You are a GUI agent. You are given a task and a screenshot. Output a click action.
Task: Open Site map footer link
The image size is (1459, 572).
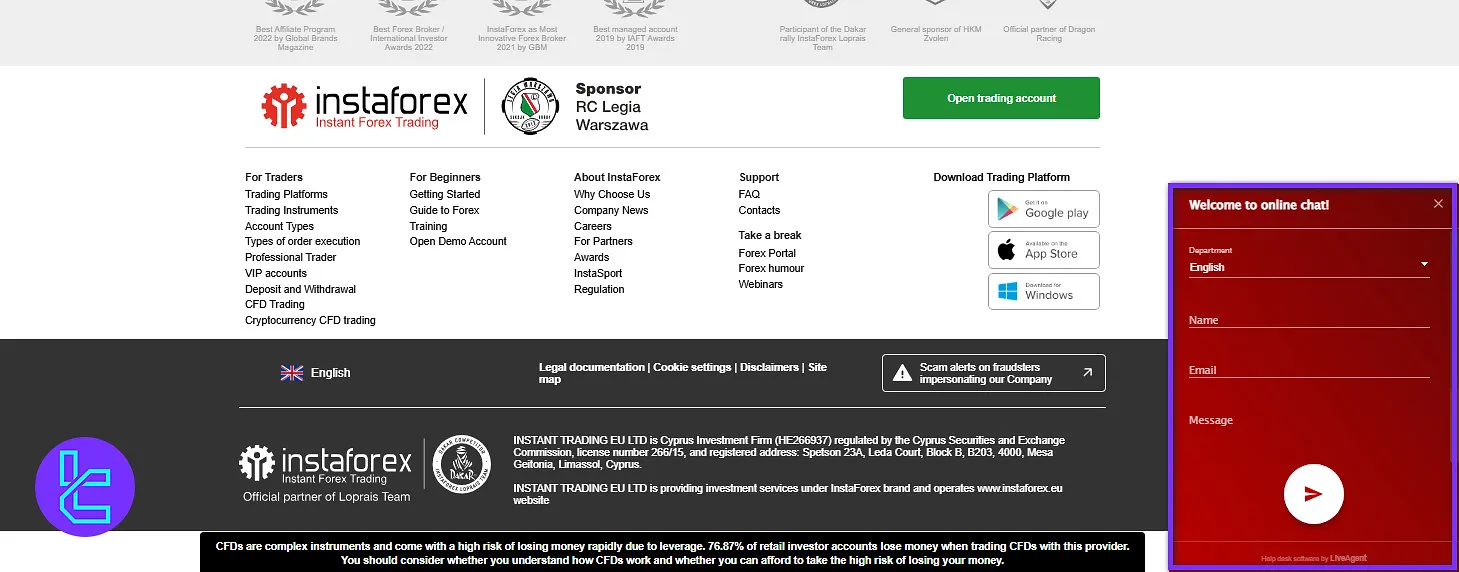click(x=683, y=373)
